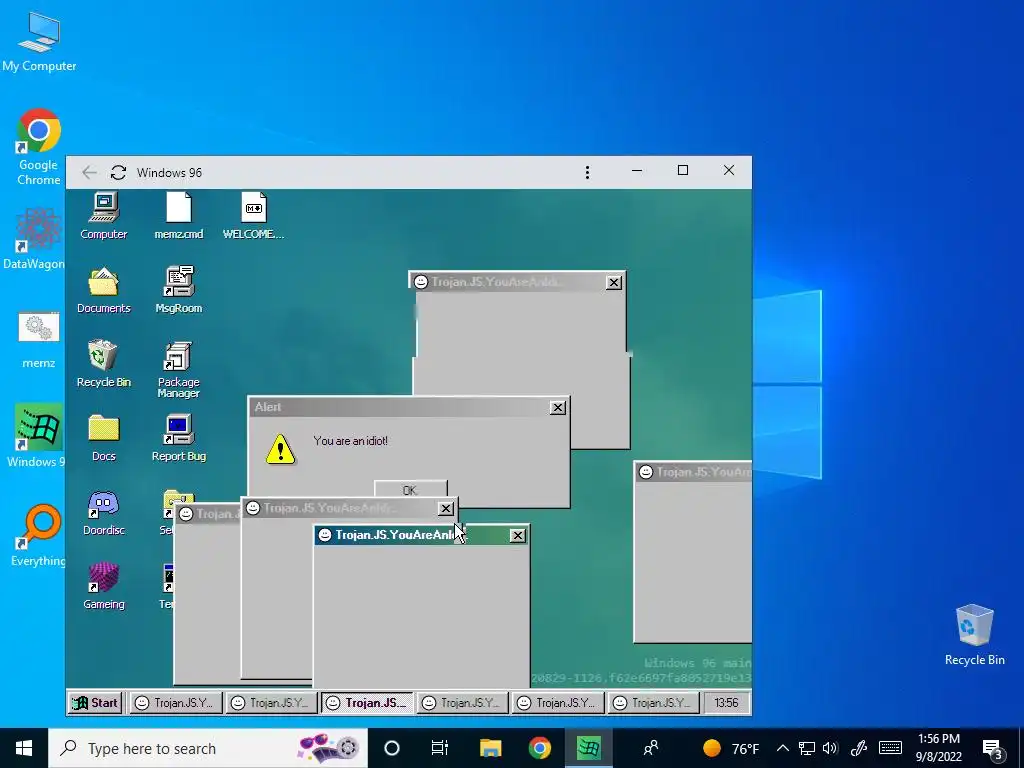
Task: Select the active bold Trojan.JS taskbar button
Action: [x=367, y=703]
